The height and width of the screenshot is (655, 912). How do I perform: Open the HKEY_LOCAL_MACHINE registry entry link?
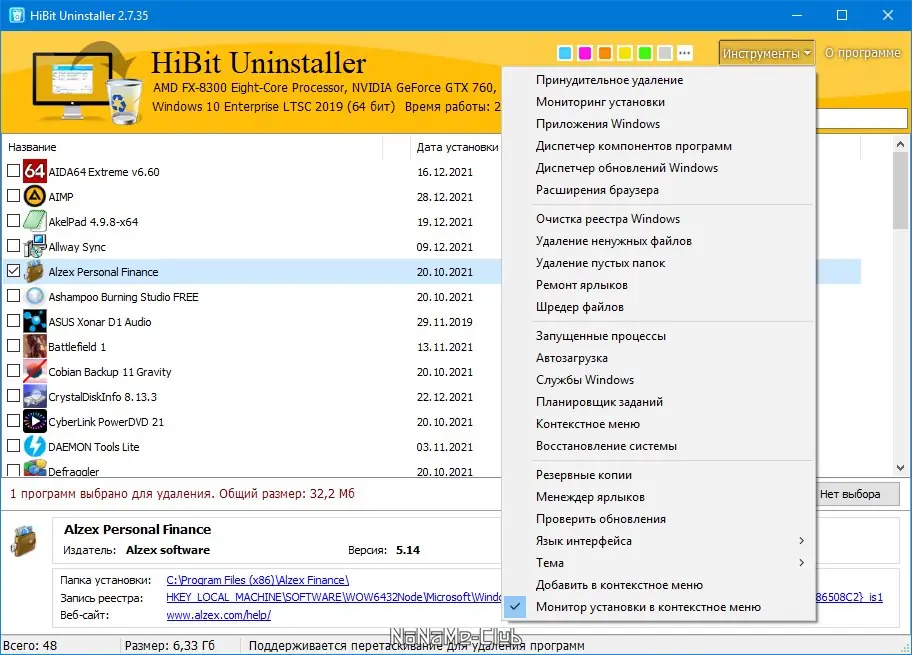point(333,597)
